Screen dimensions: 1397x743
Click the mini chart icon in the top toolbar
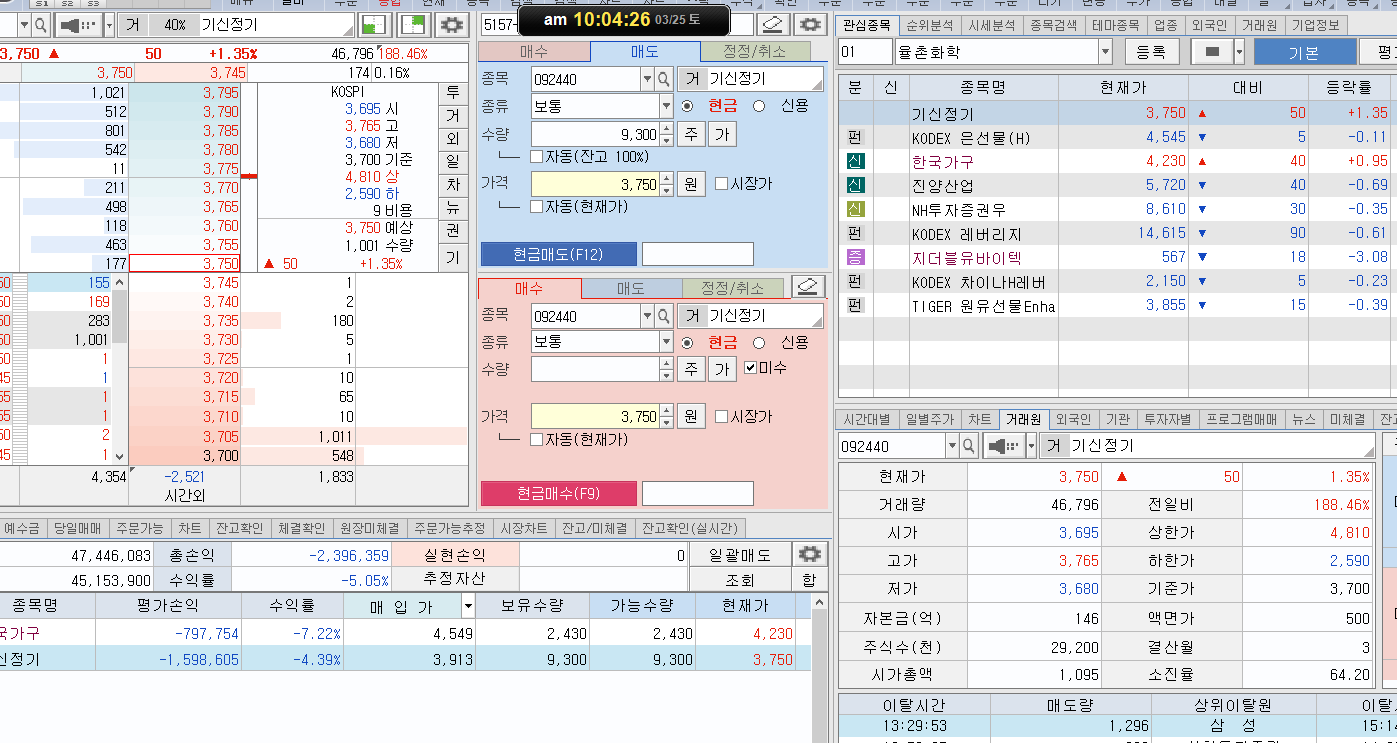(375, 25)
